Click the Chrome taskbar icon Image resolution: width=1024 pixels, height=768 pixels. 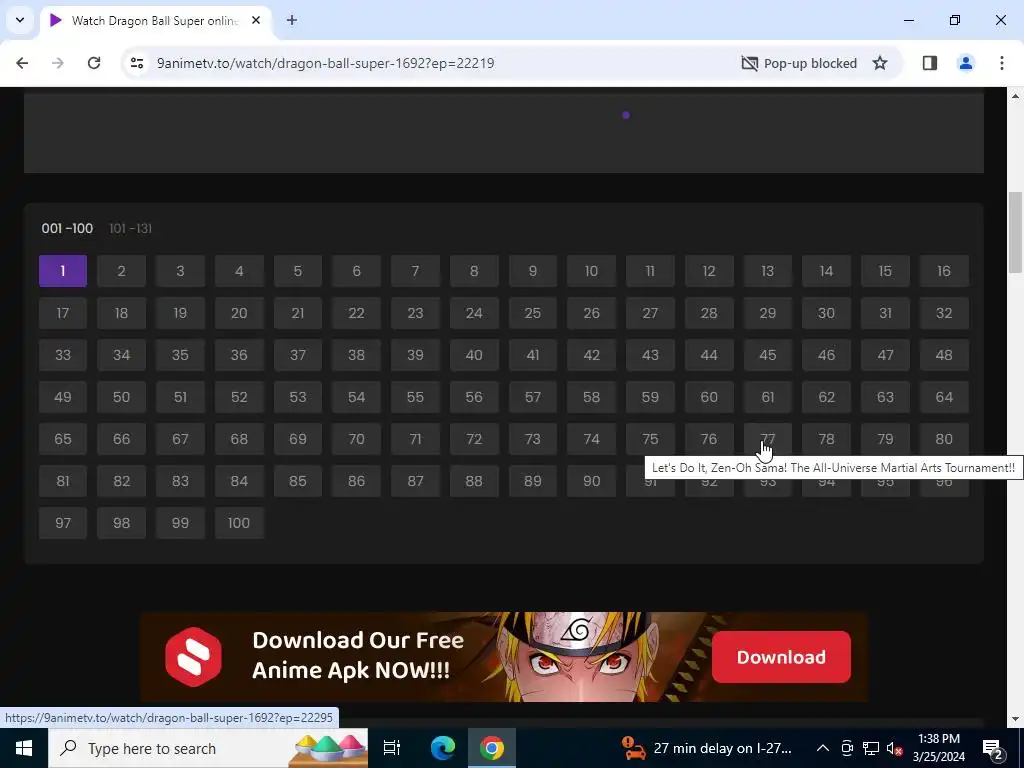(x=492, y=748)
